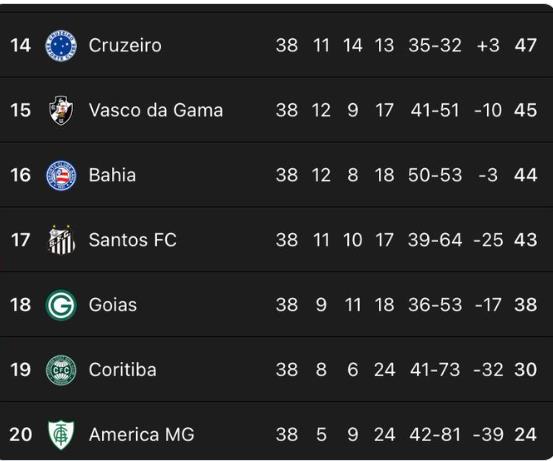Screen dimensions: 553x461
Task: Select Coritiba's 30 points value
Action: pyautogui.click(x=525, y=370)
